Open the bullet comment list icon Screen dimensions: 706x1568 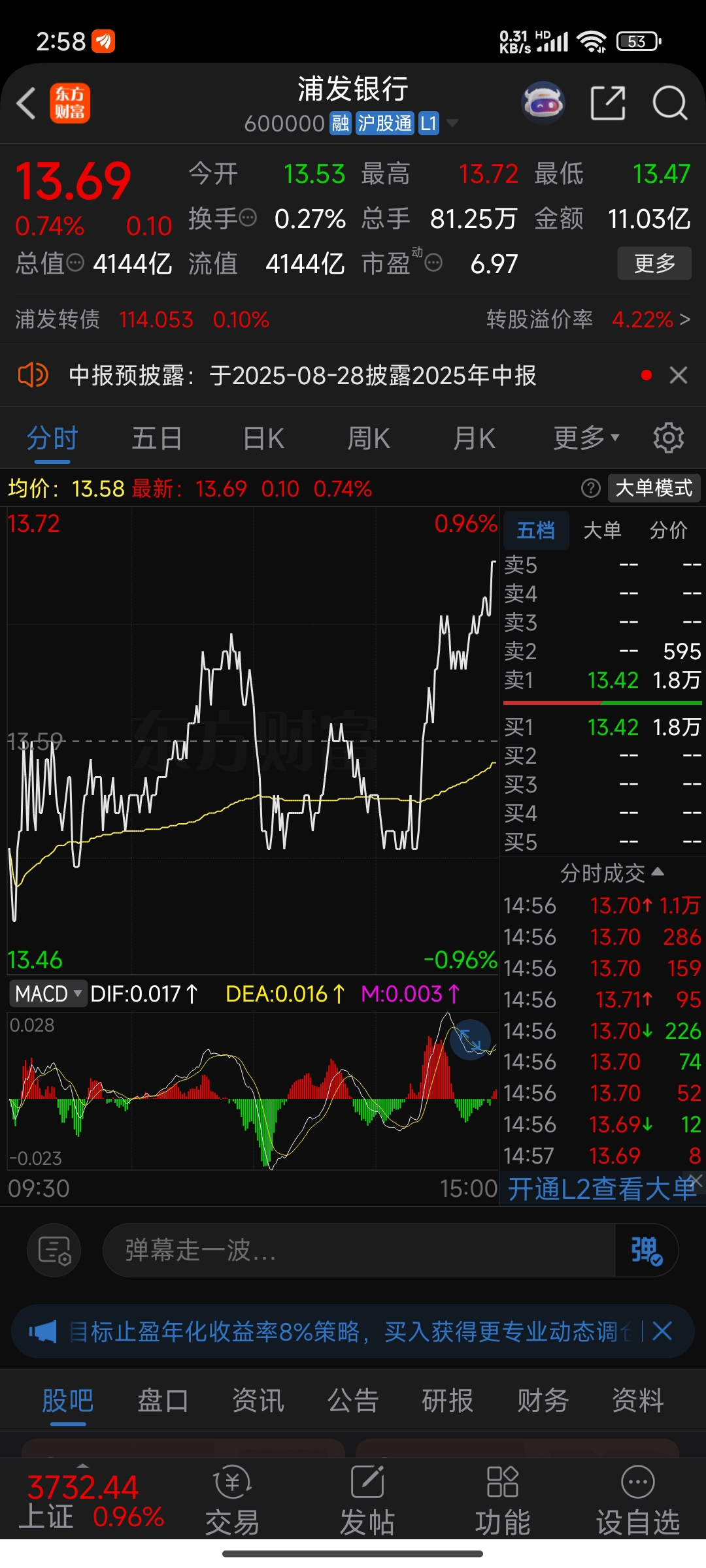pyautogui.click(x=54, y=1250)
